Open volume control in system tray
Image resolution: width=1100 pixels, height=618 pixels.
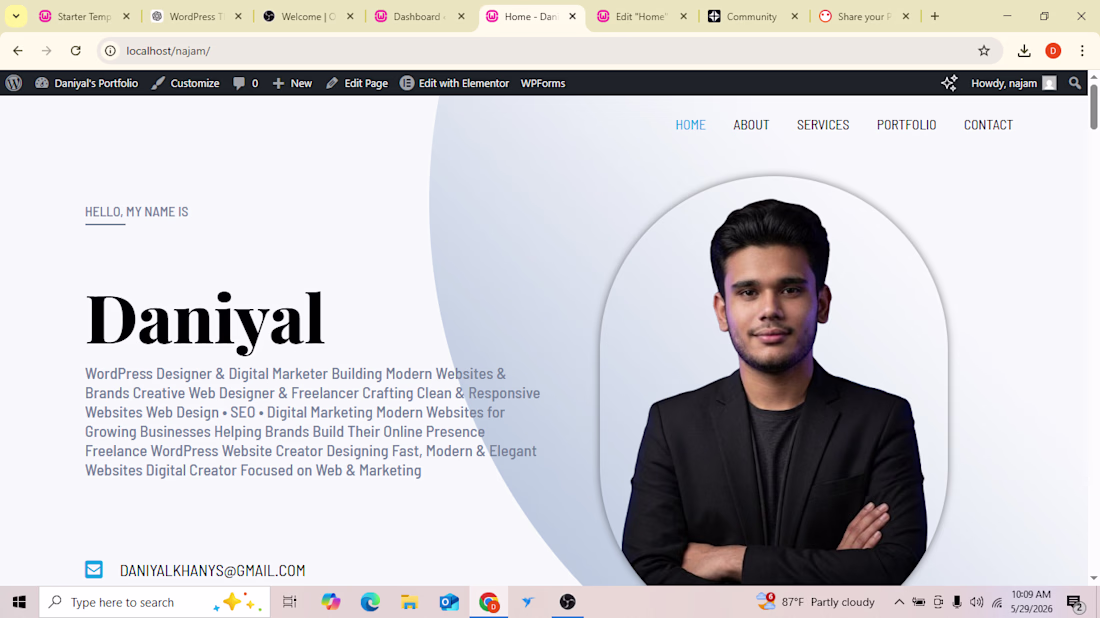[977, 602]
